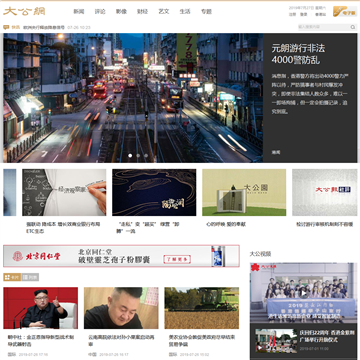Play the small flag-raising video thumbnail
This screenshot has width=360, height=360.
pos(276,341)
